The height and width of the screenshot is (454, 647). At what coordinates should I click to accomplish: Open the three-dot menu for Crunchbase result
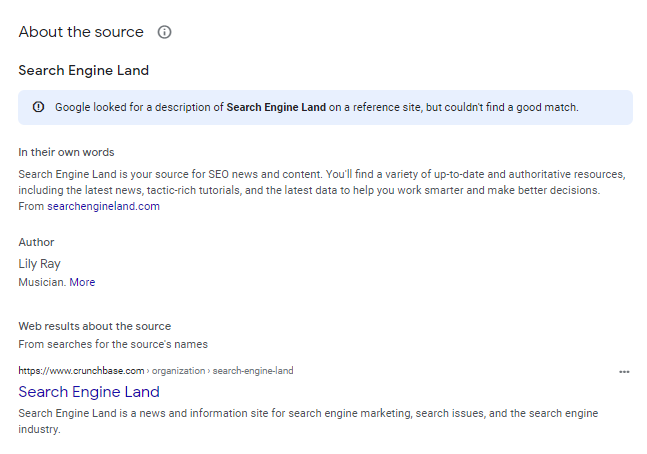coord(624,372)
